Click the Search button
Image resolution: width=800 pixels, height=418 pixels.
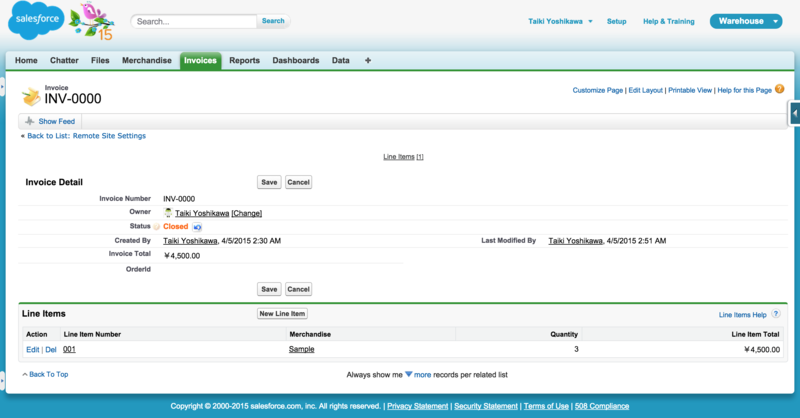pyautogui.click(x=273, y=21)
